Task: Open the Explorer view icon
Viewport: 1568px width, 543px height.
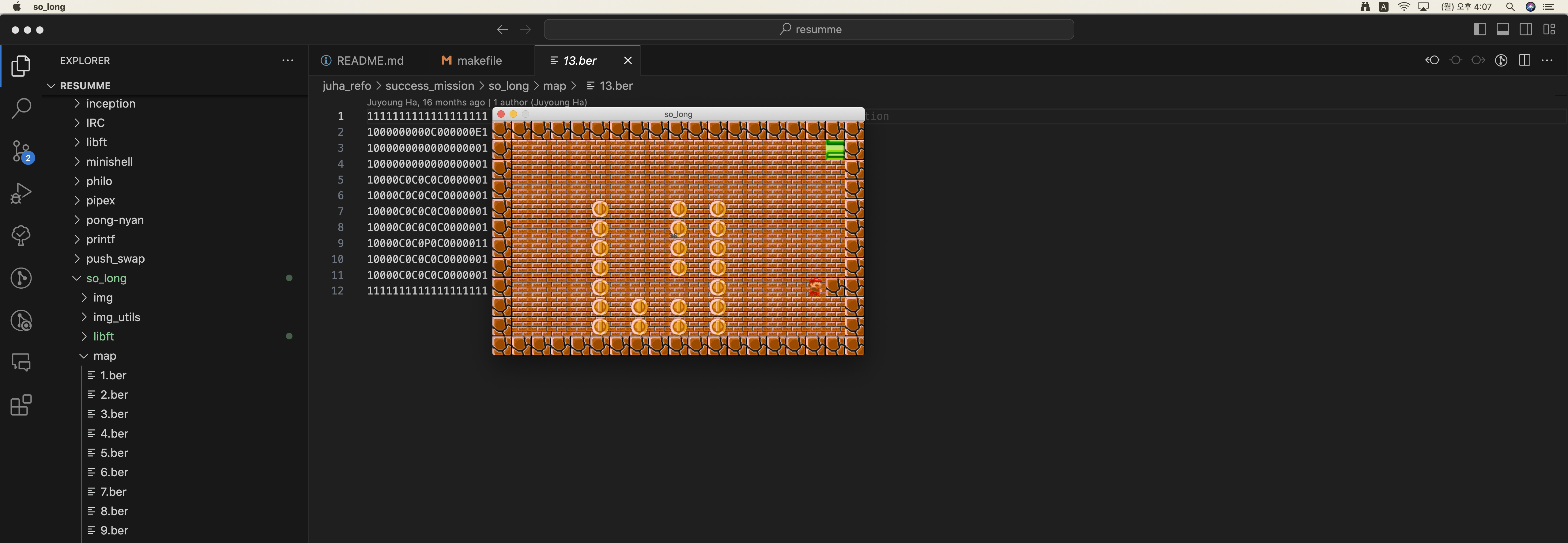Action: tap(21, 66)
